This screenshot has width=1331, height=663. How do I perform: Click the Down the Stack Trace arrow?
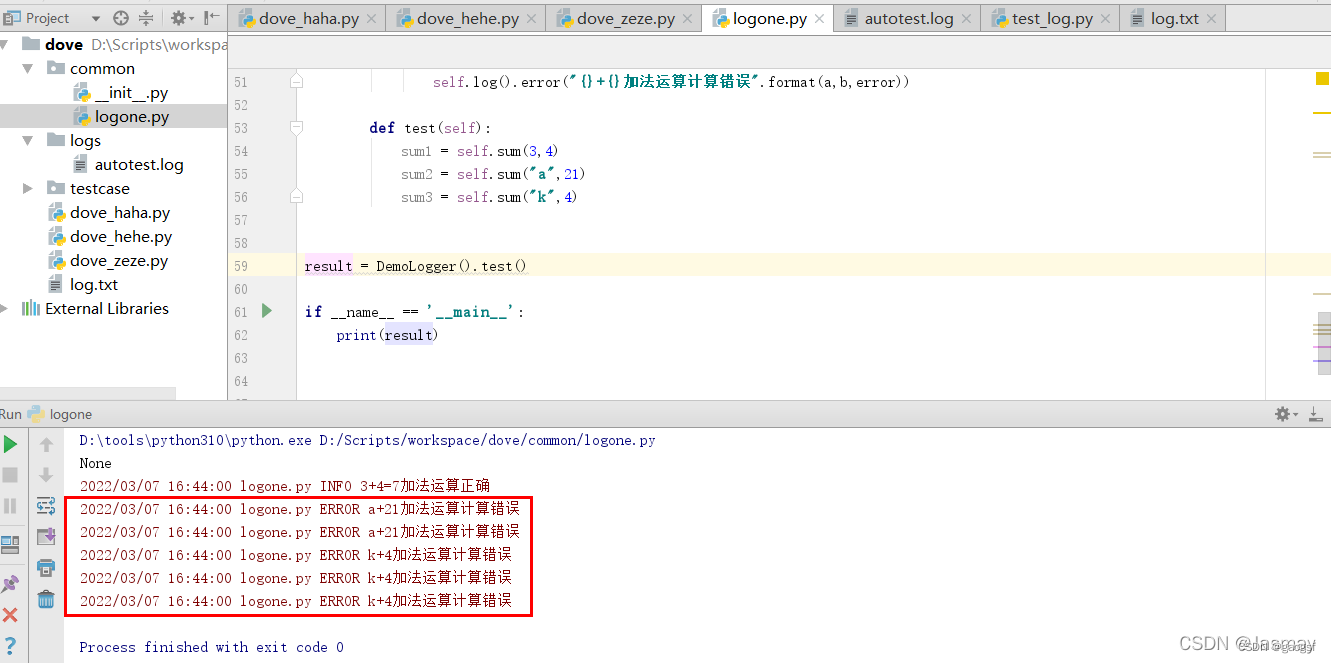(x=46, y=475)
